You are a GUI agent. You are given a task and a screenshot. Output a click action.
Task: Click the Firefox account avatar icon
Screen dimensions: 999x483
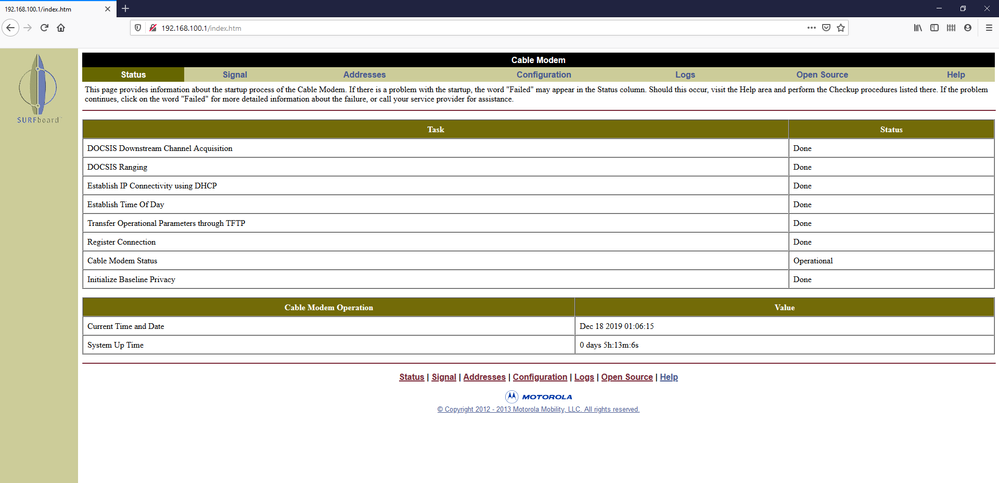point(968,28)
